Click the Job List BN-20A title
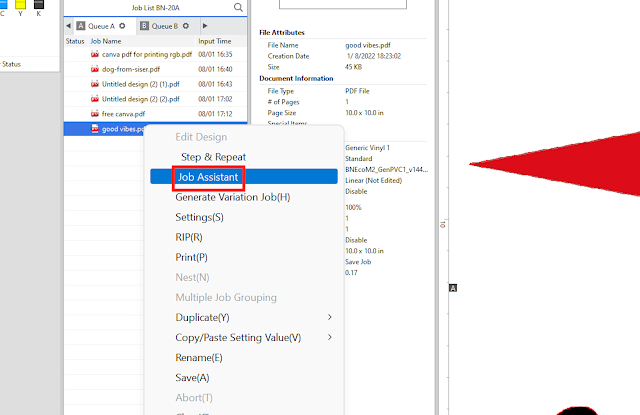 [x=156, y=7]
